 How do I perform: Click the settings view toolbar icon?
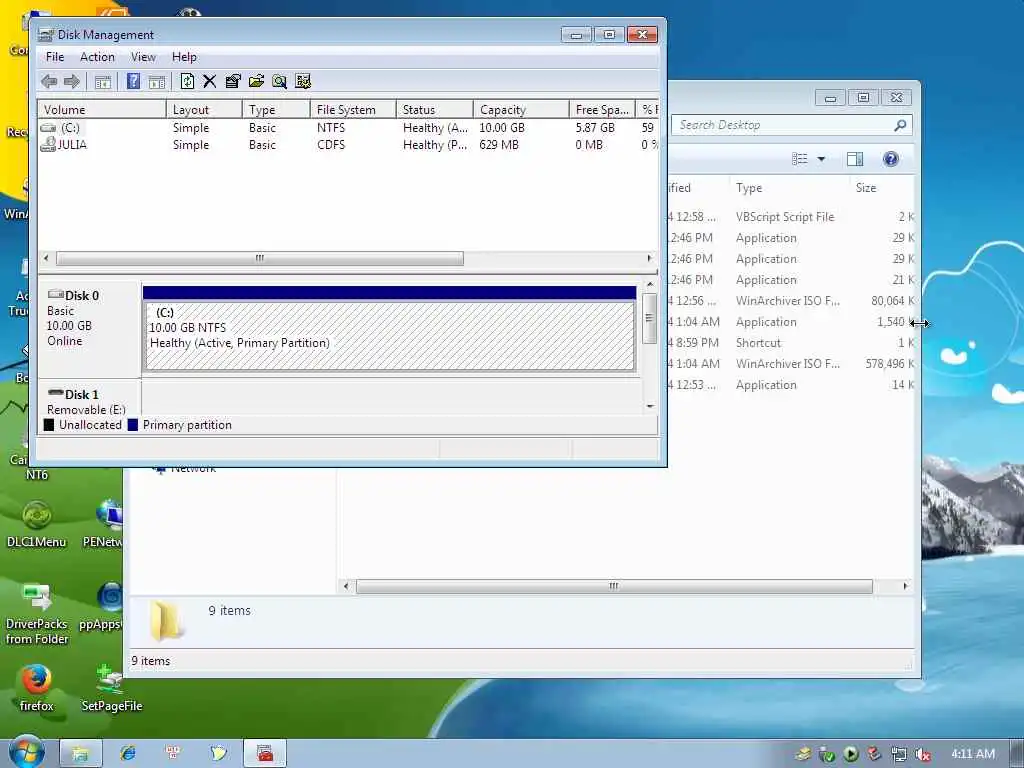[303, 81]
